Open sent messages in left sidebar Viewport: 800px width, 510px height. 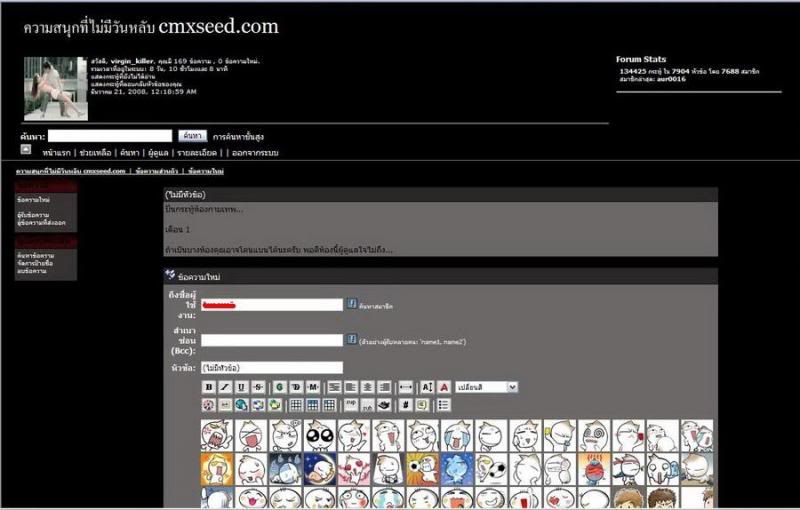(x=41, y=222)
